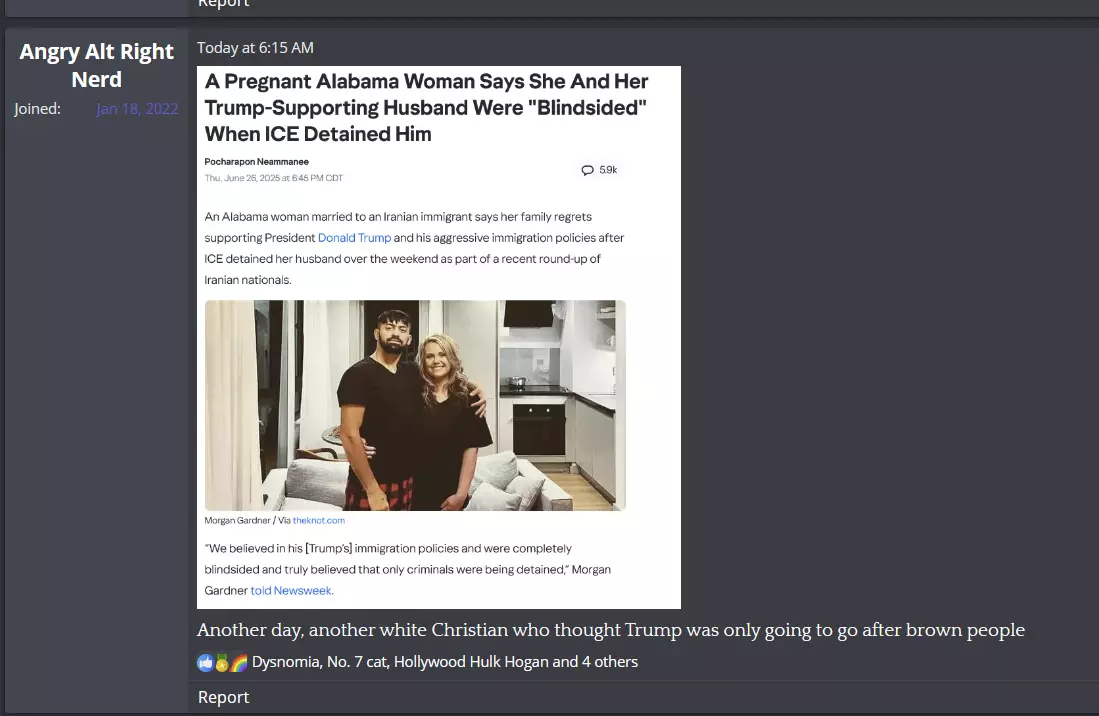The image size is (1099, 716).
Task: Open the theknot.com photo credit link
Action: click(x=319, y=521)
